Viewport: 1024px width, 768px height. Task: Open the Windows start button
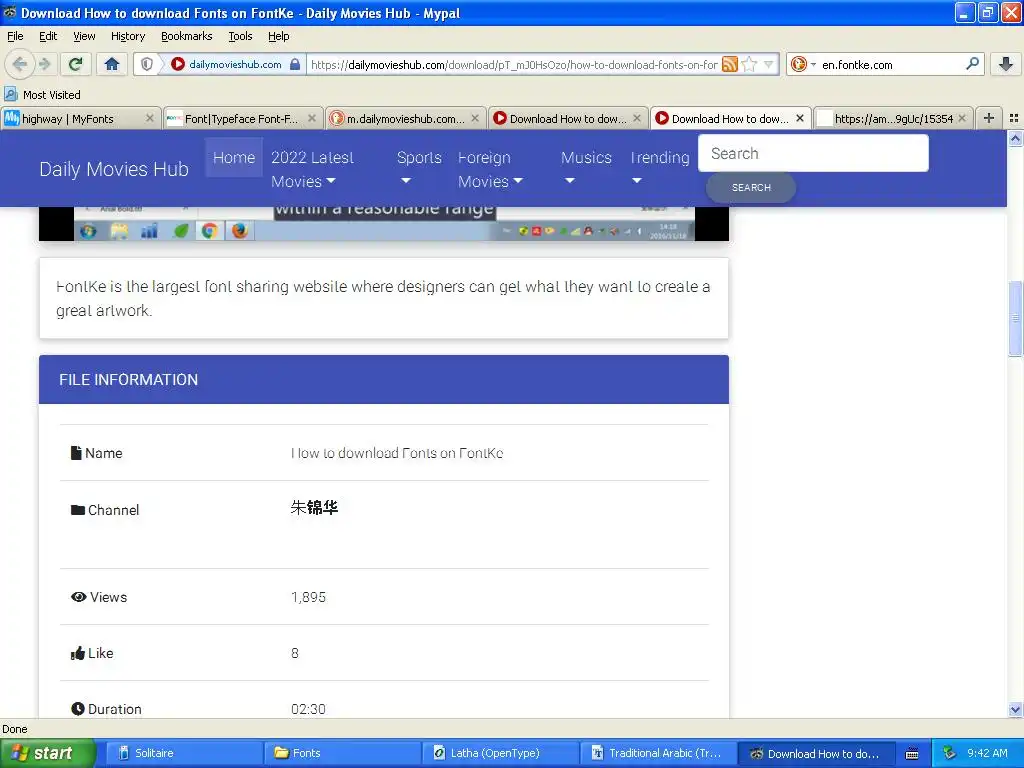[48, 753]
